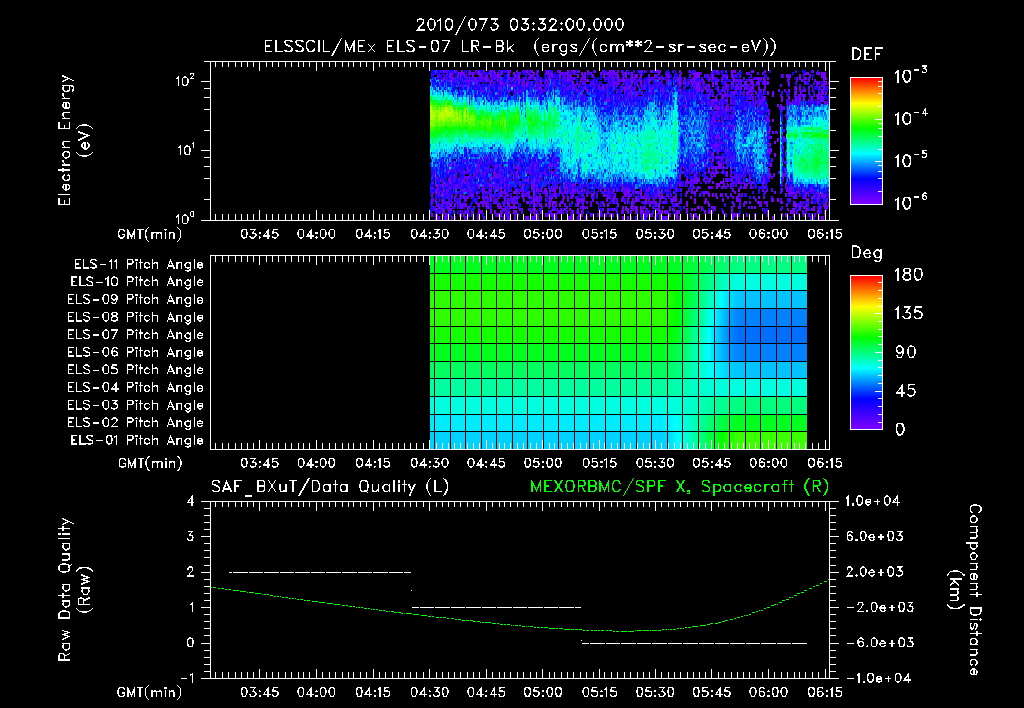Viewport: 1024px width, 708px height.
Task: Pick the DEF rainbow color bar
Action: (x=866, y=141)
